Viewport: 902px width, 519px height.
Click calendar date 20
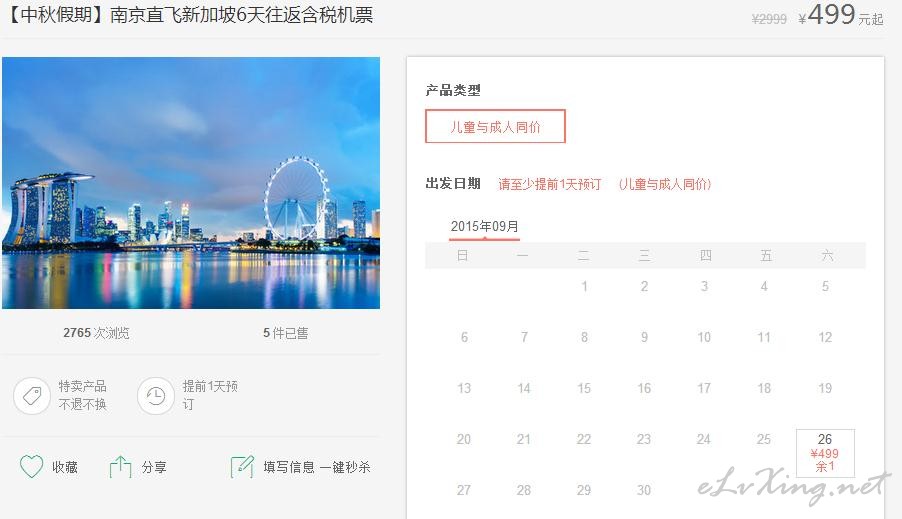point(464,440)
